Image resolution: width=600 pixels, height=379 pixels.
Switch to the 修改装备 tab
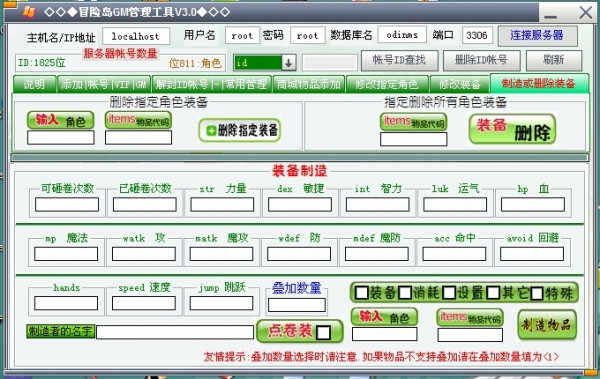click(459, 84)
